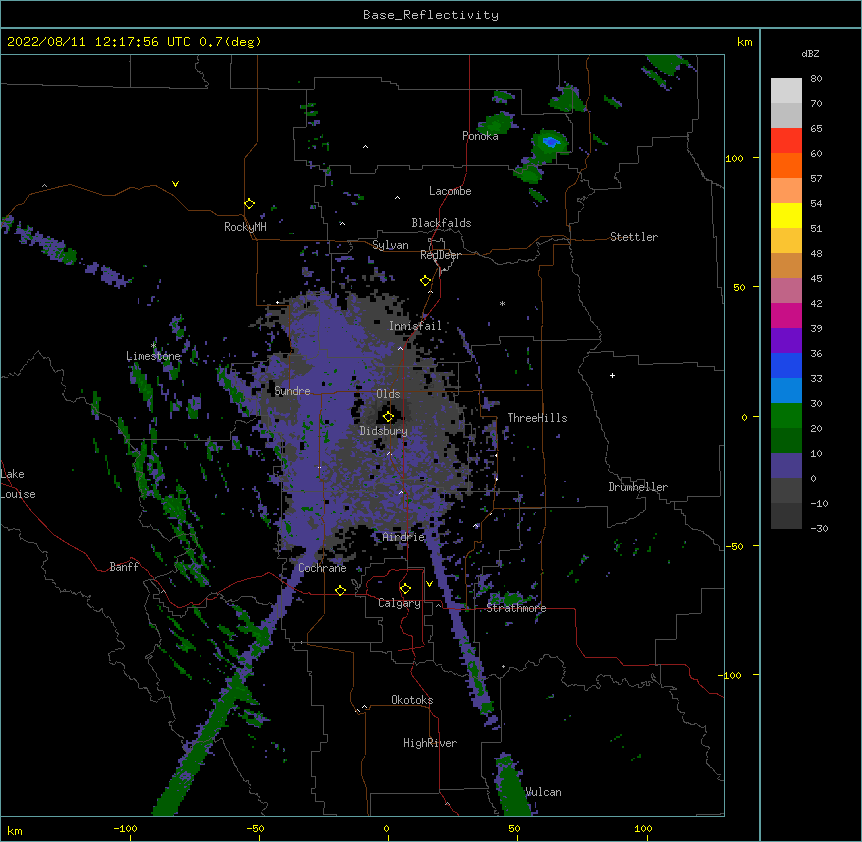Click the HighRiver label
The width and height of the screenshot is (862, 842).
tap(430, 743)
